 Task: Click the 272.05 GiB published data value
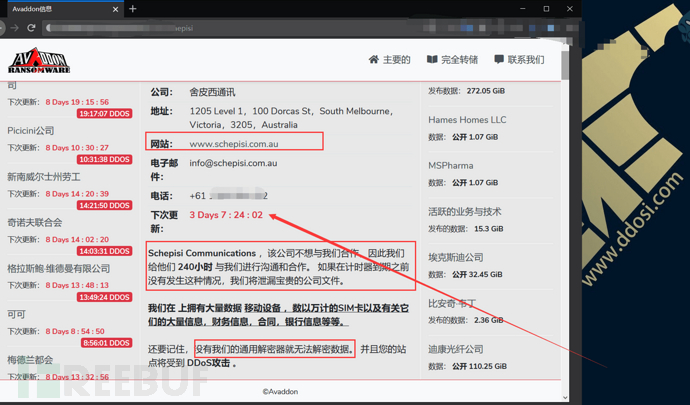(486, 91)
